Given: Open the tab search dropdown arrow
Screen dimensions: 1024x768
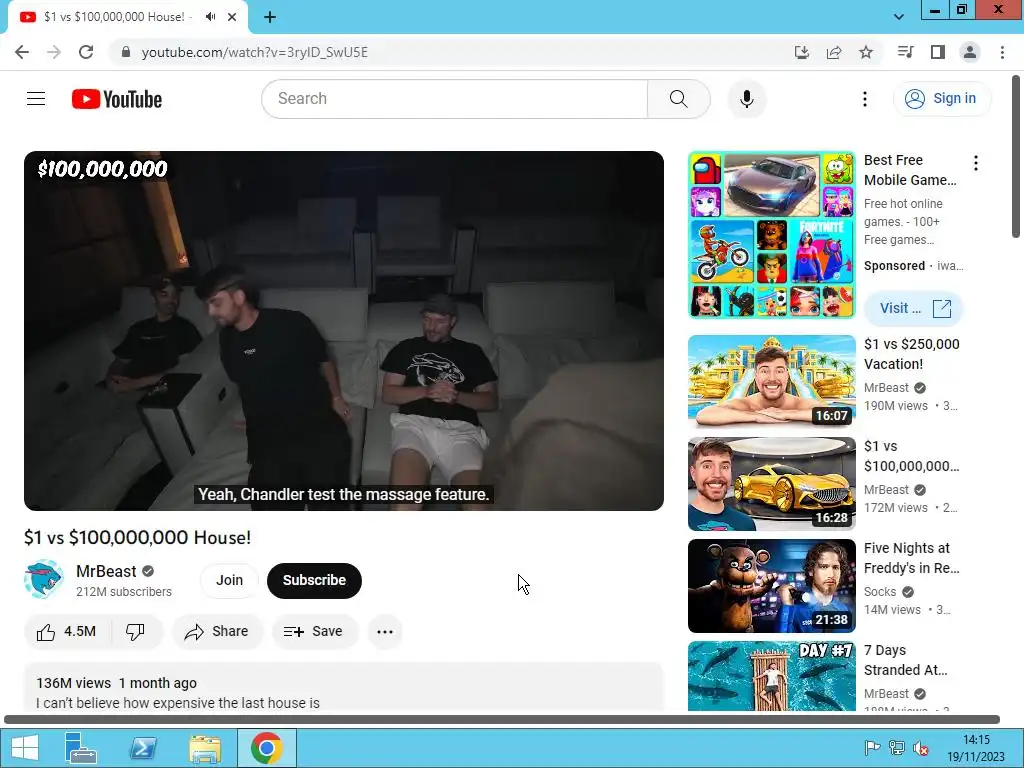Looking at the screenshot, I should tap(899, 17).
